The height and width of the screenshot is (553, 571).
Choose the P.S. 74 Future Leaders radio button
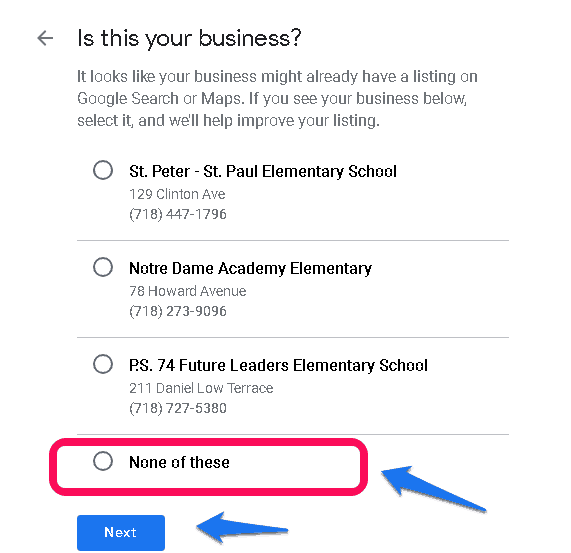(x=103, y=364)
